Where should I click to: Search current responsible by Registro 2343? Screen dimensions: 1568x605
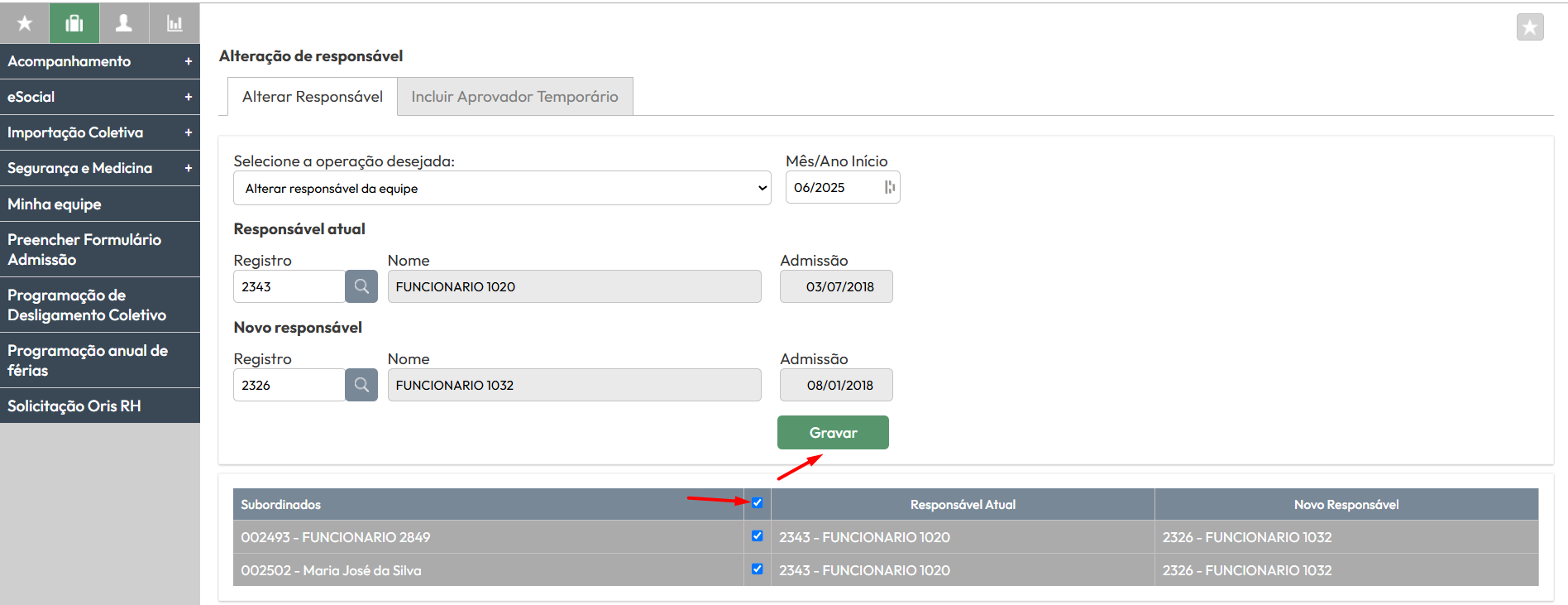point(361,286)
